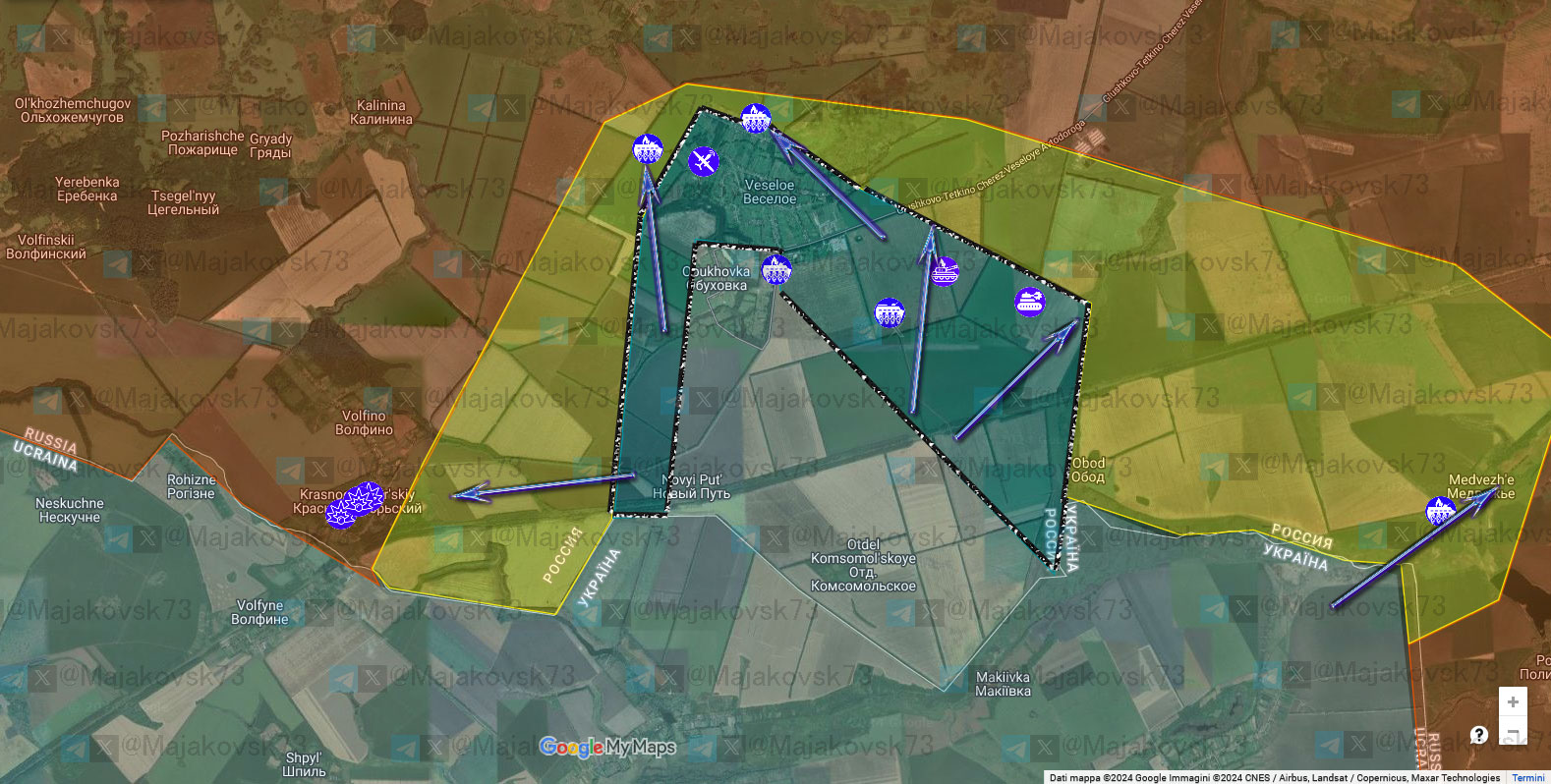Click the Makiivka place label
The height and width of the screenshot is (784, 1551).
click(1004, 684)
